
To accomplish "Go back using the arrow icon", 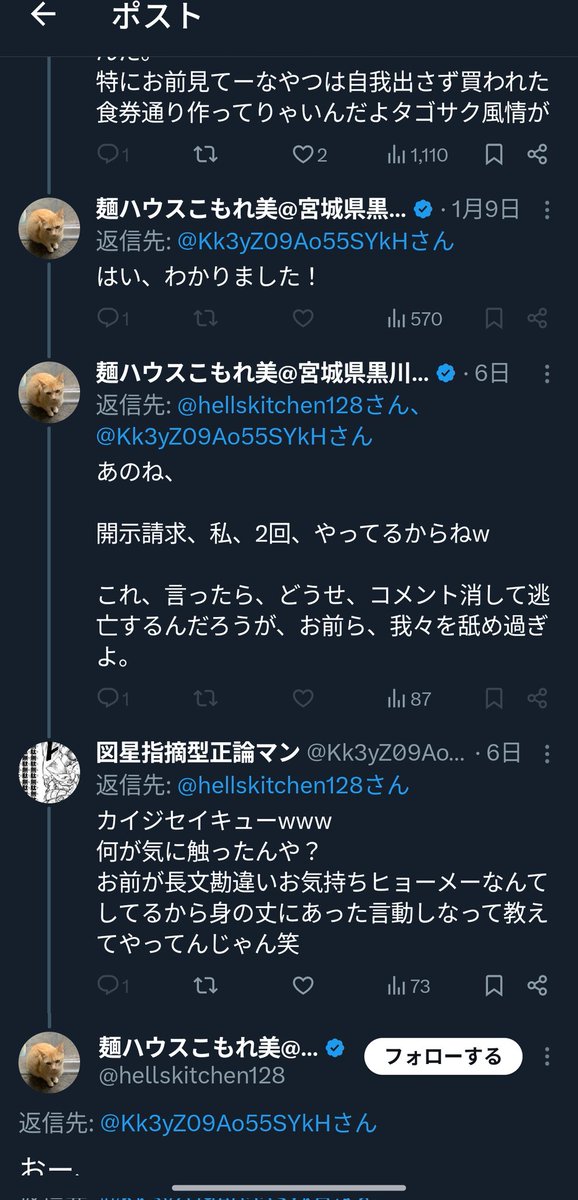I will click(x=43, y=17).
